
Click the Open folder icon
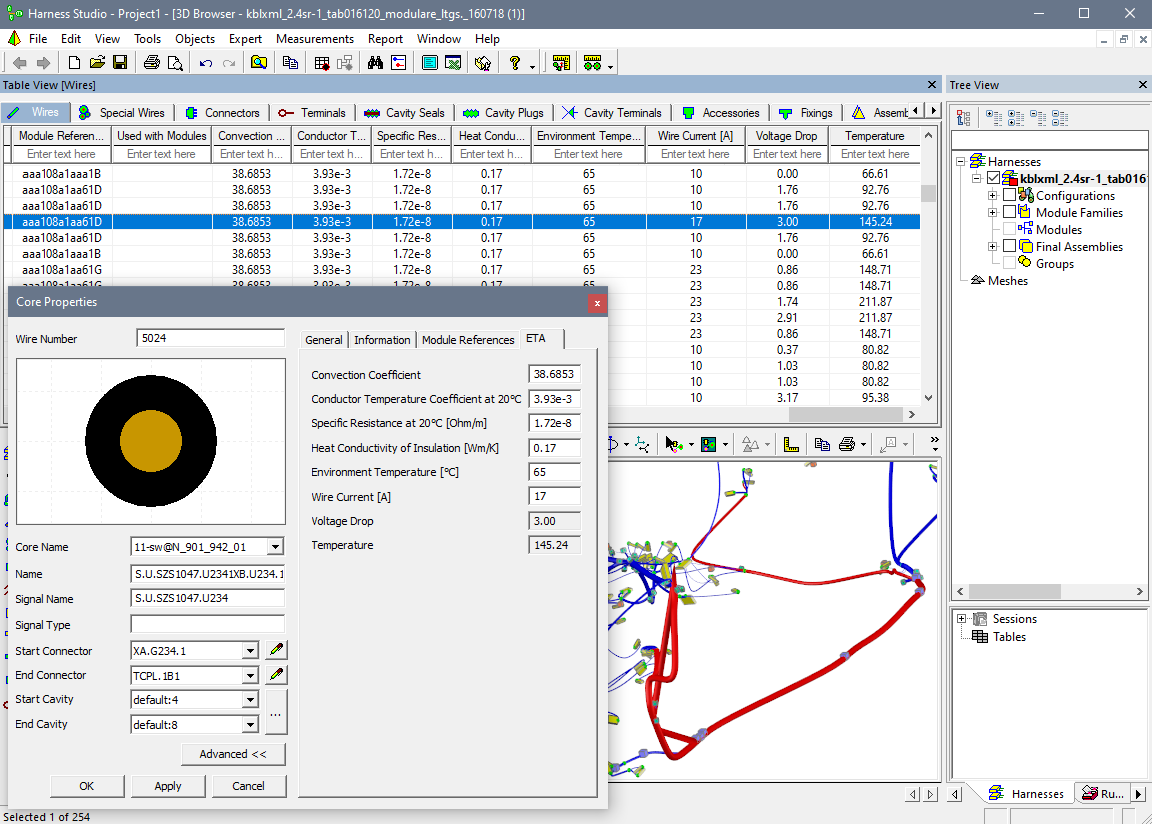click(x=97, y=63)
